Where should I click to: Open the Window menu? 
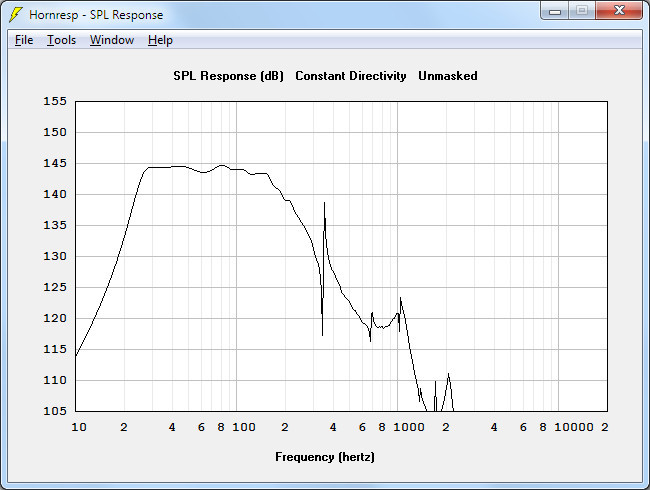click(112, 40)
